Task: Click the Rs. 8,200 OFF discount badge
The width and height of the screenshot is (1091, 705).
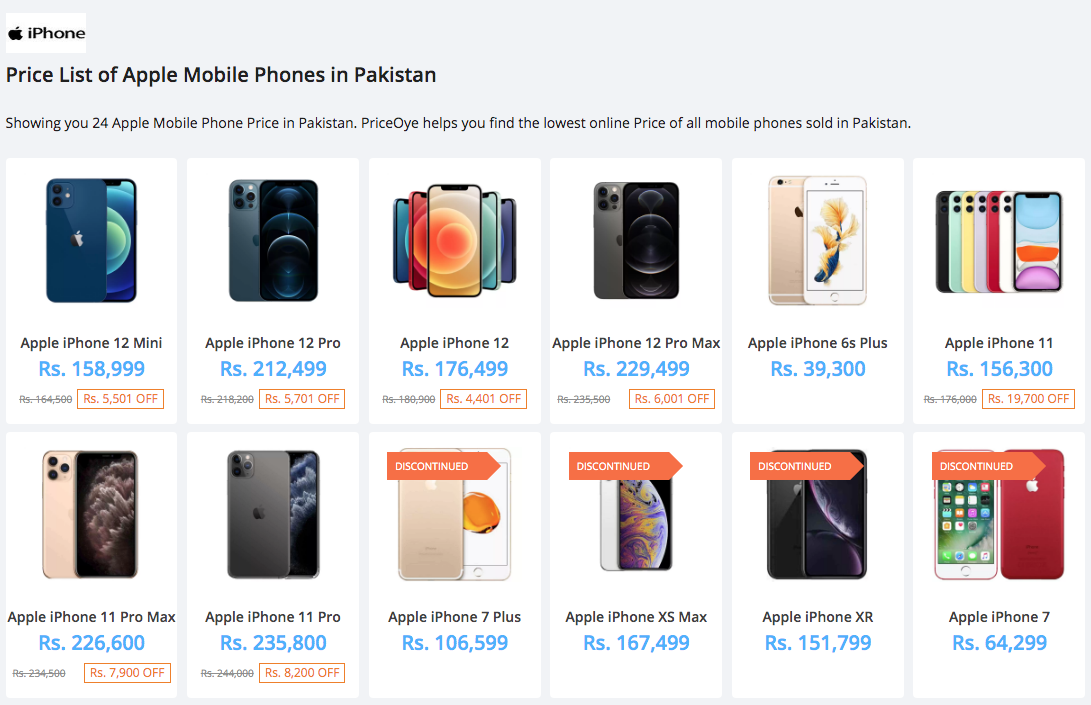Action: point(302,673)
